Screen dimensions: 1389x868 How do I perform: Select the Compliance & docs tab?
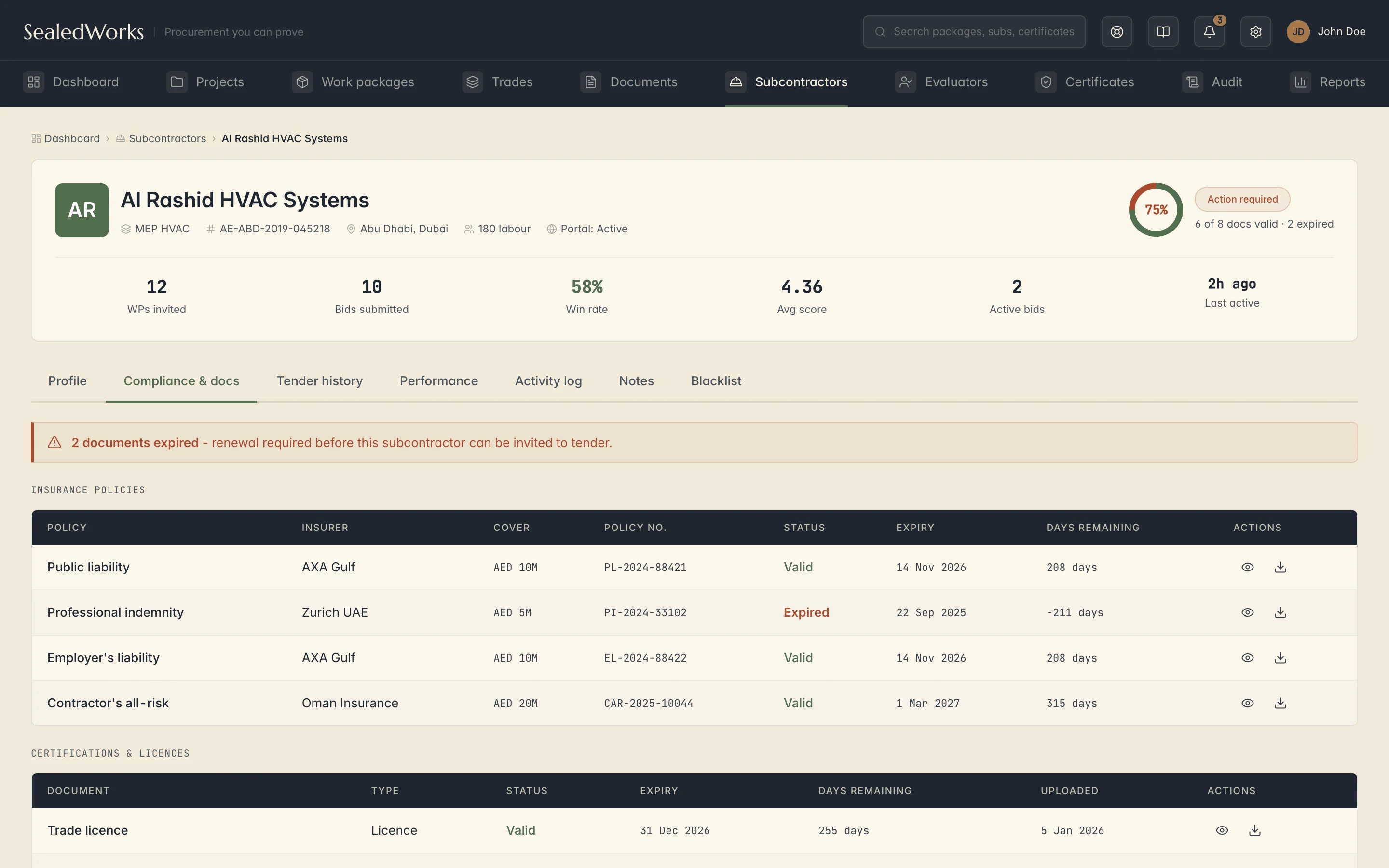(181, 381)
